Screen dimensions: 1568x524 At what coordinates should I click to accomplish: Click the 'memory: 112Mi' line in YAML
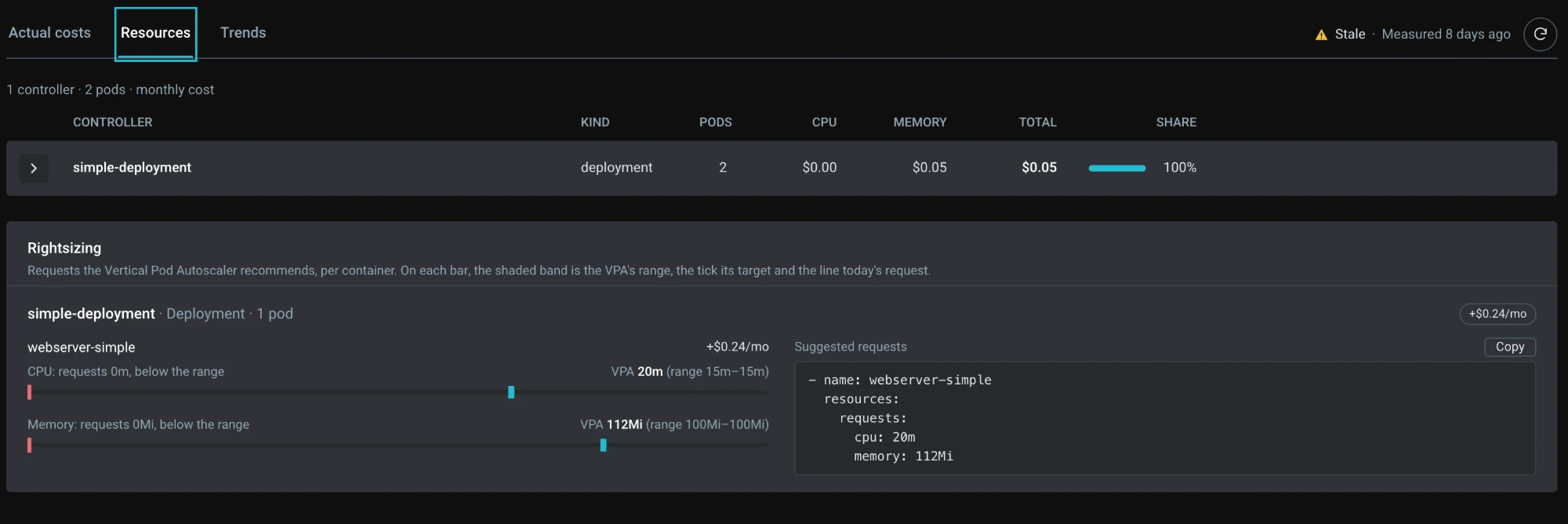[x=904, y=456]
